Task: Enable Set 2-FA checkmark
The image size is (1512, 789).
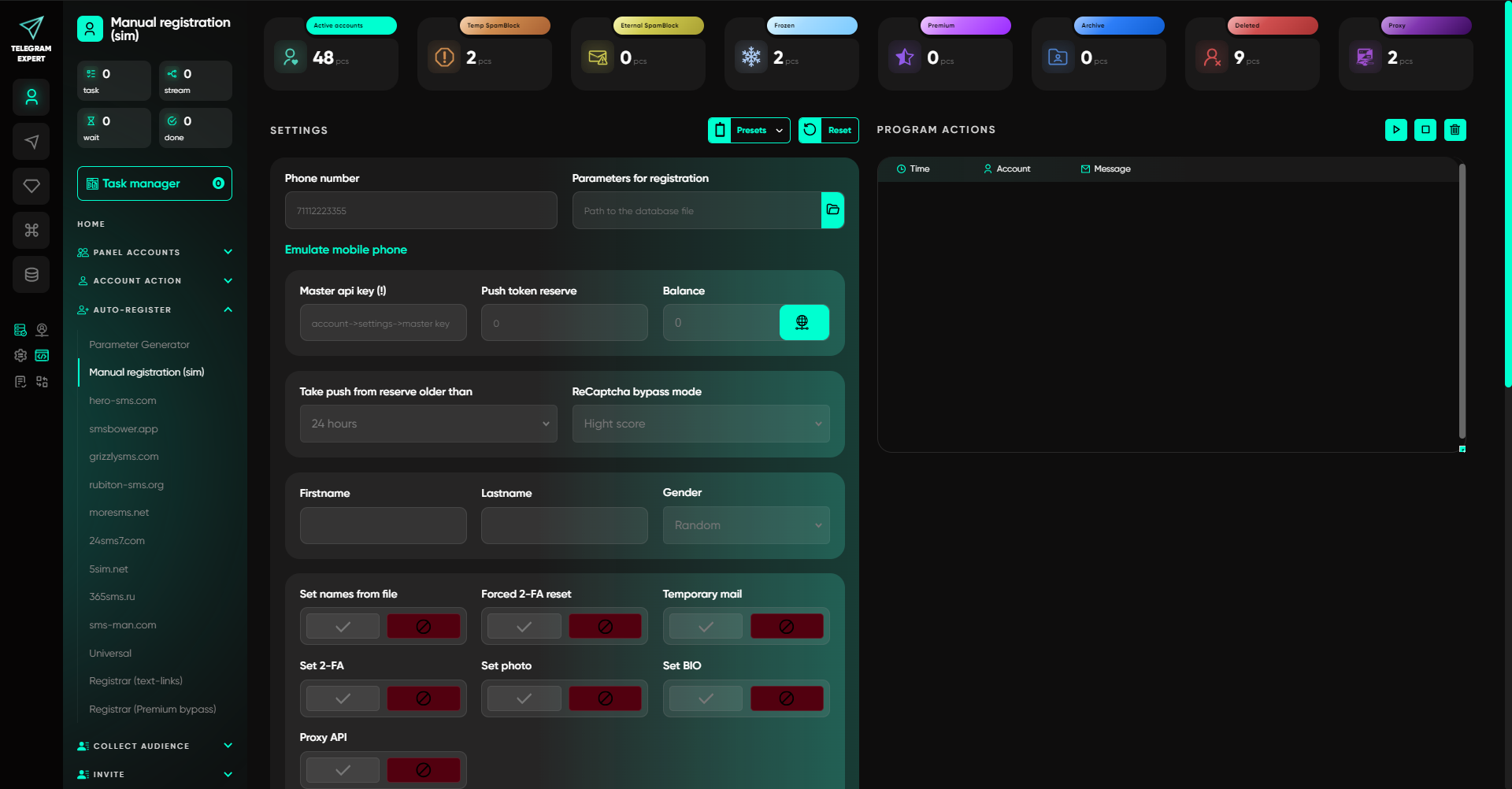Action: [343, 698]
